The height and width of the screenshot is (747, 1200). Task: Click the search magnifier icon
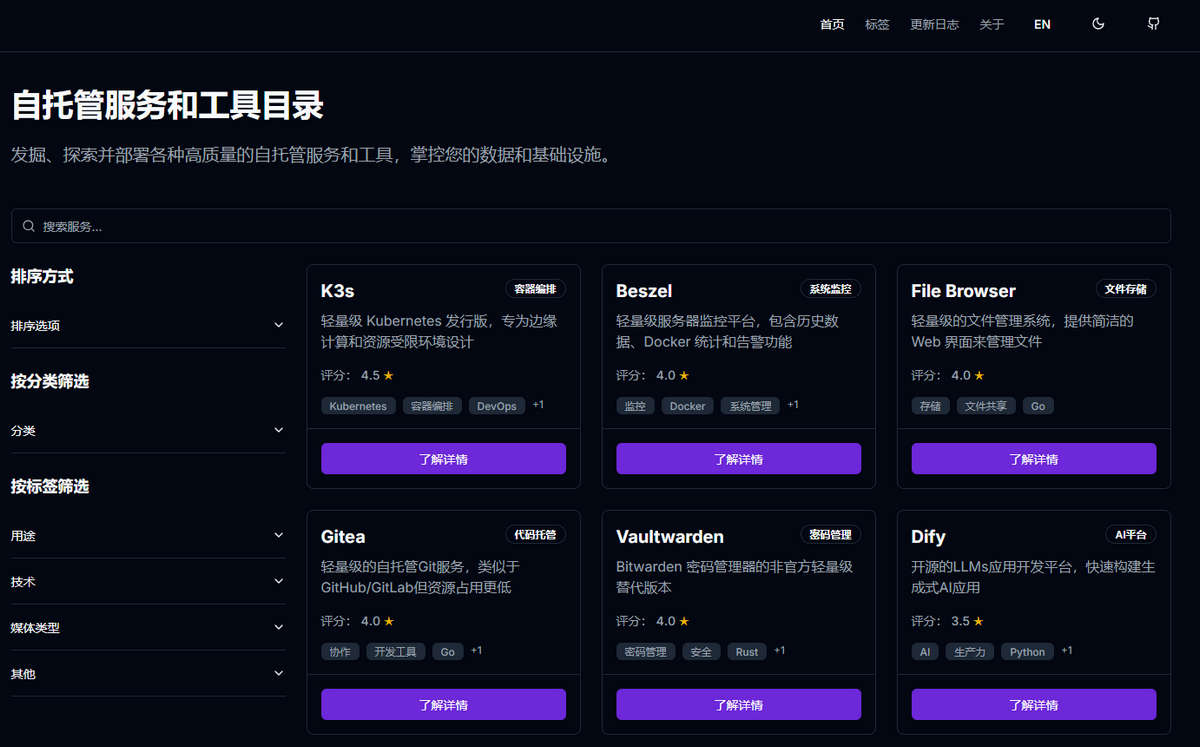(x=29, y=226)
